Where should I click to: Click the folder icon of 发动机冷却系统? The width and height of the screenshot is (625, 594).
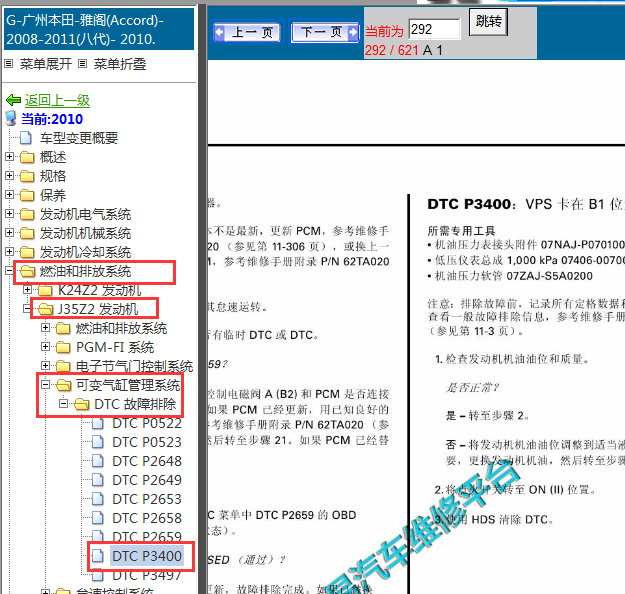(x=27, y=252)
